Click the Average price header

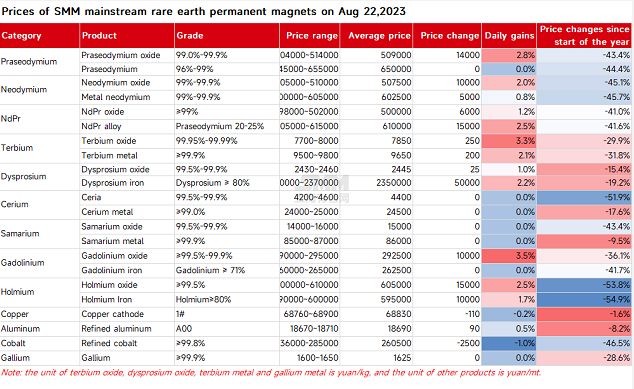[x=376, y=36]
